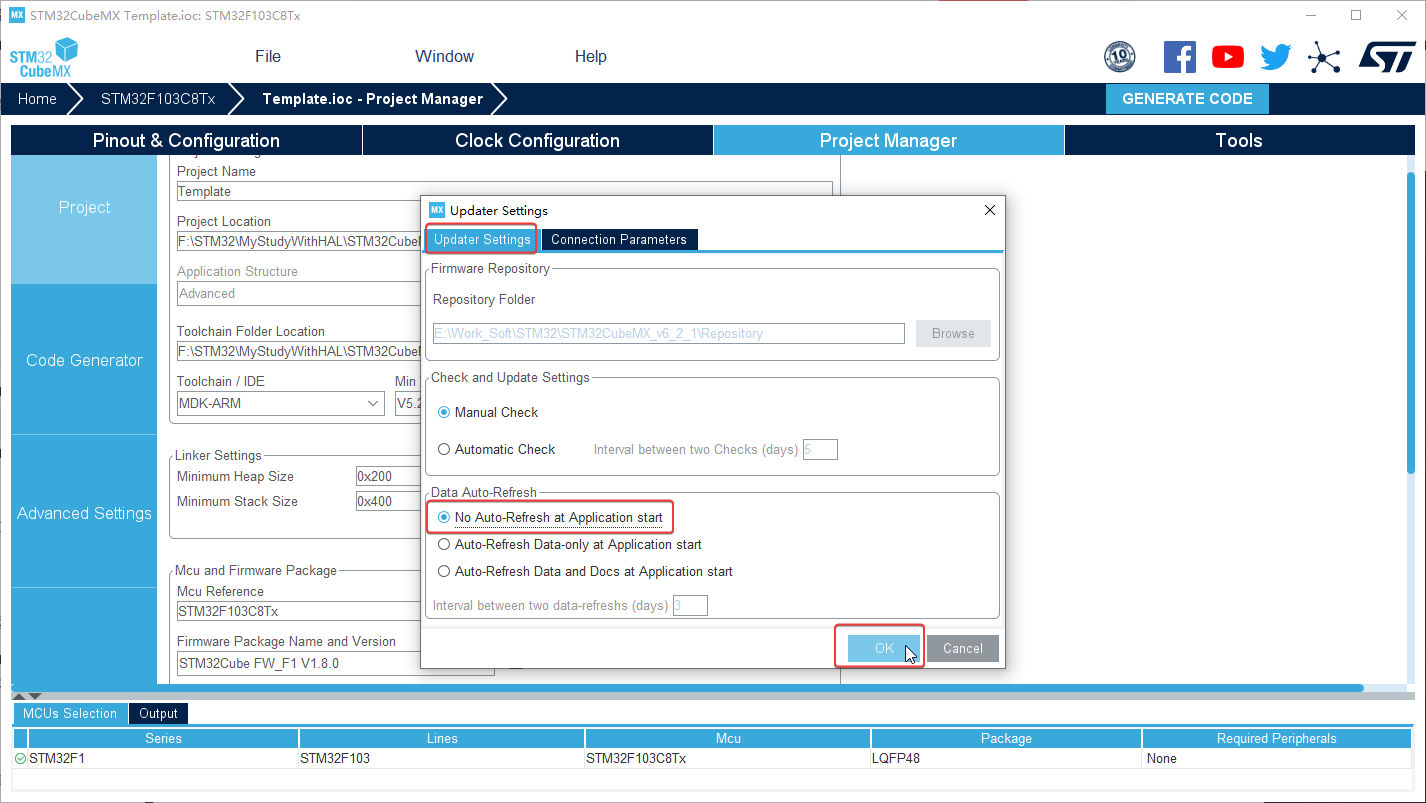
Task: Click the LQFP48 package cell
Action: pyautogui.click(x=1006, y=759)
